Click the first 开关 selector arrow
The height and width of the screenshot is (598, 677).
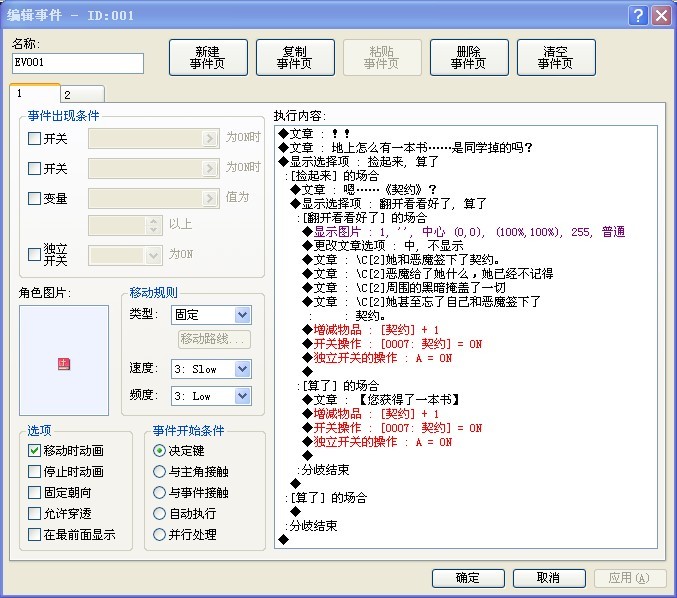pos(210,139)
